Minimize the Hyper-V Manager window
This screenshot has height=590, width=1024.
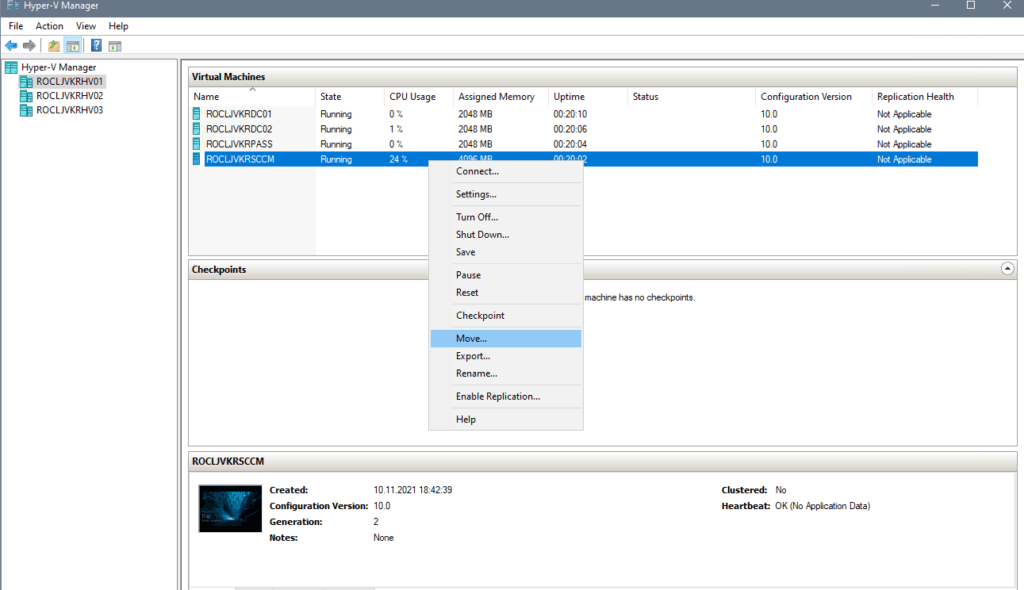click(x=935, y=5)
